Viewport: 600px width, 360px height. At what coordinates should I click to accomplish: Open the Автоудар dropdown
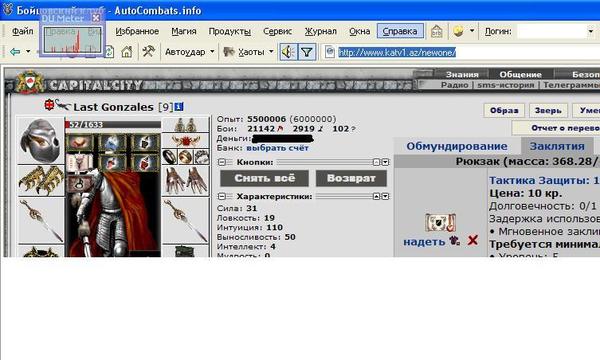coord(212,51)
